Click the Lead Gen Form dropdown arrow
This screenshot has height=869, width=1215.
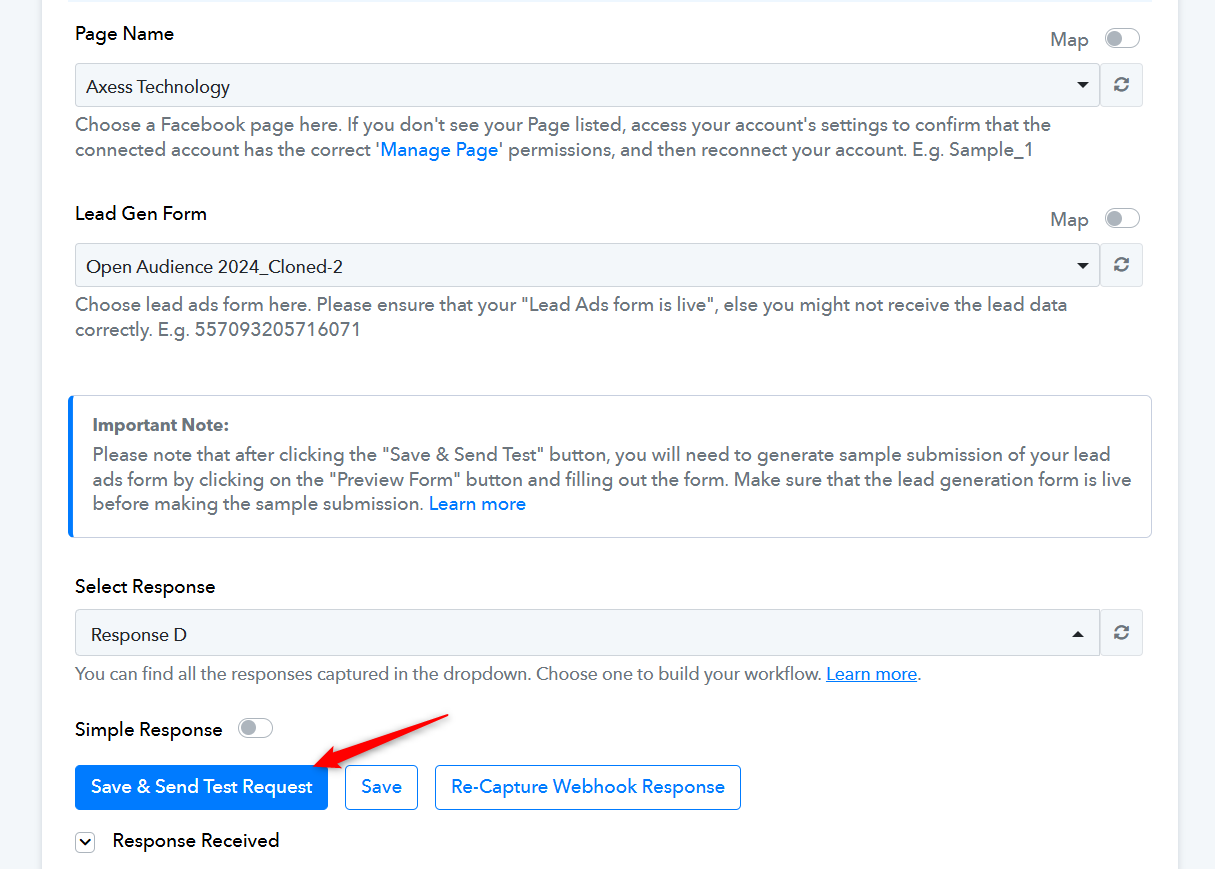(x=1082, y=266)
